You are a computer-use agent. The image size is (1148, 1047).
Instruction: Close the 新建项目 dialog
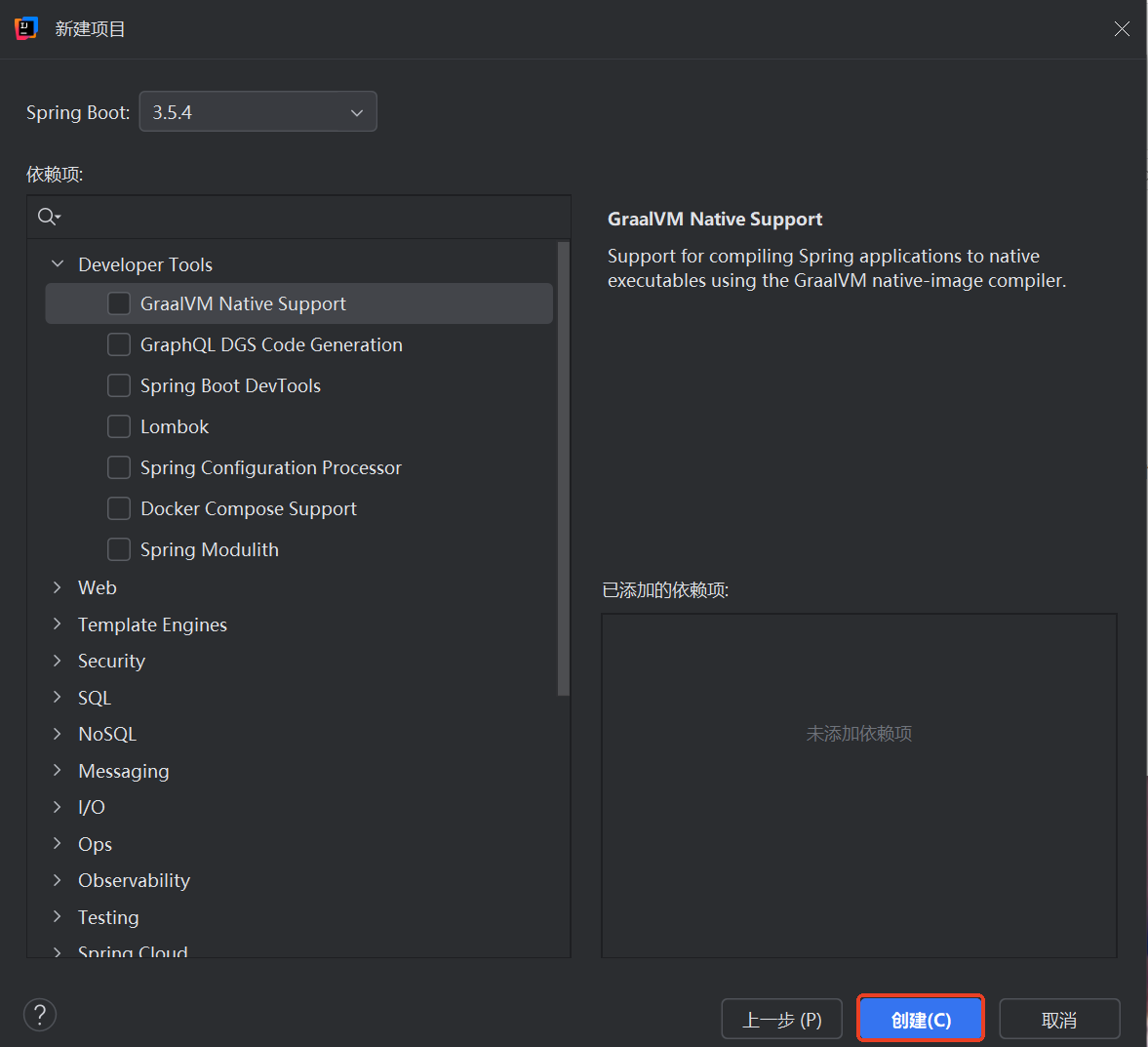1121,28
